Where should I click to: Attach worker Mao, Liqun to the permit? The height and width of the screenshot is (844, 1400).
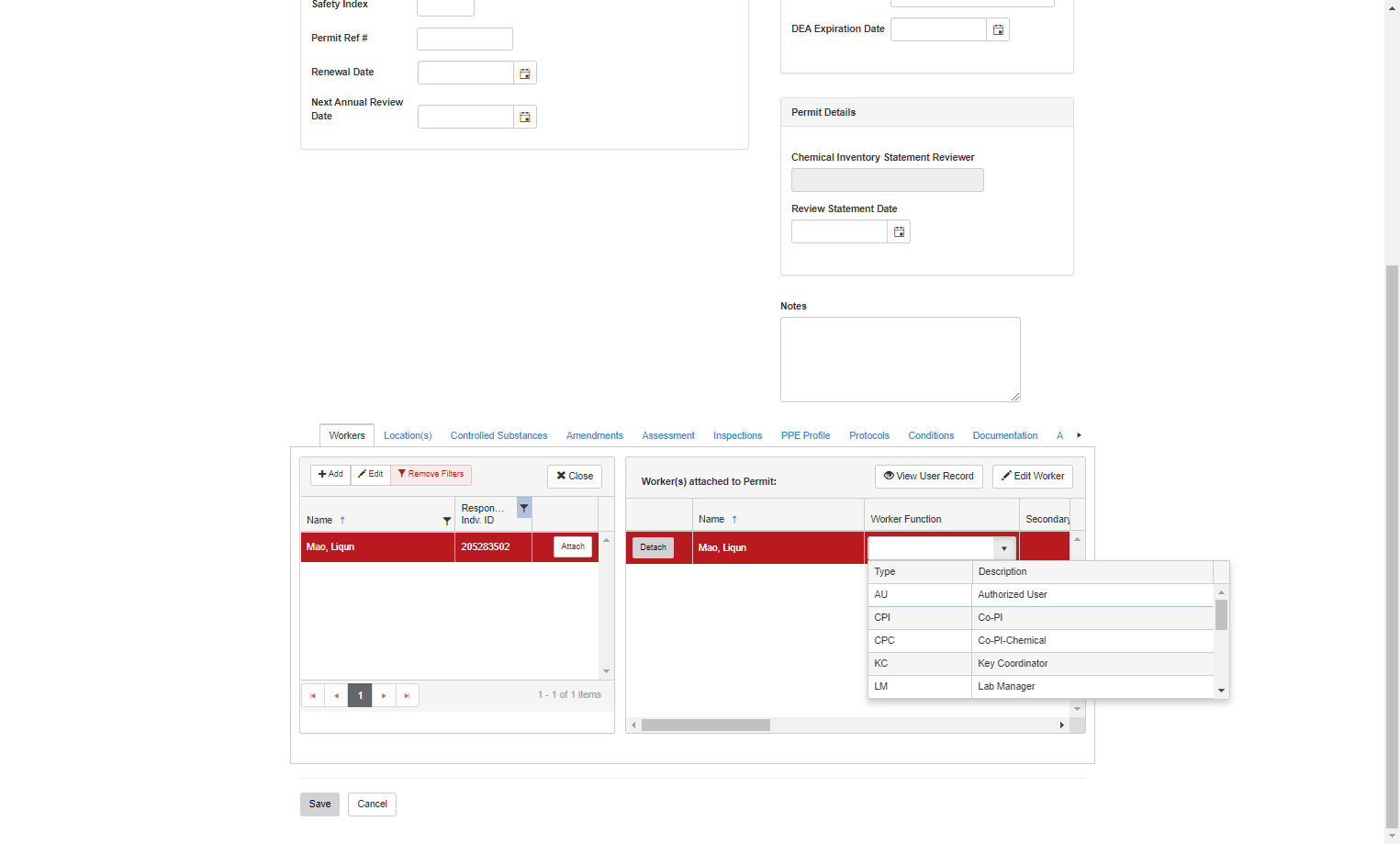(x=573, y=547)
